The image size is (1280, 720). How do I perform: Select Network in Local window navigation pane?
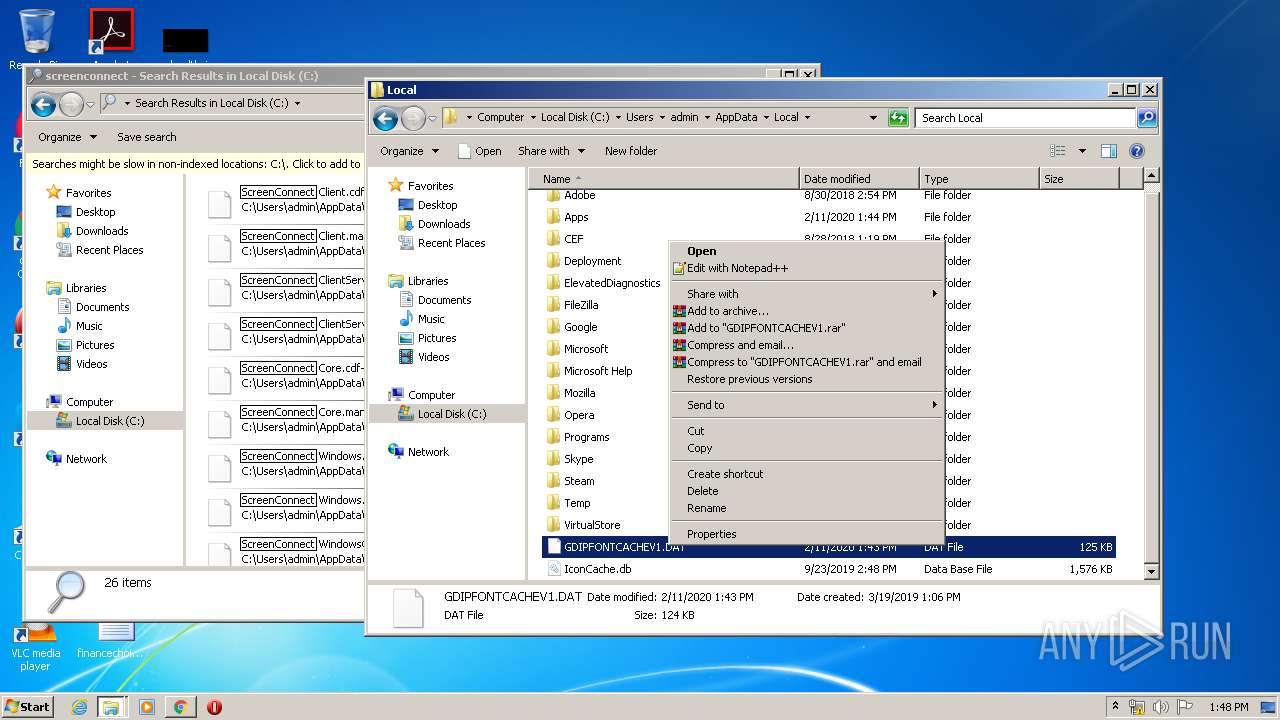[428, 452]
